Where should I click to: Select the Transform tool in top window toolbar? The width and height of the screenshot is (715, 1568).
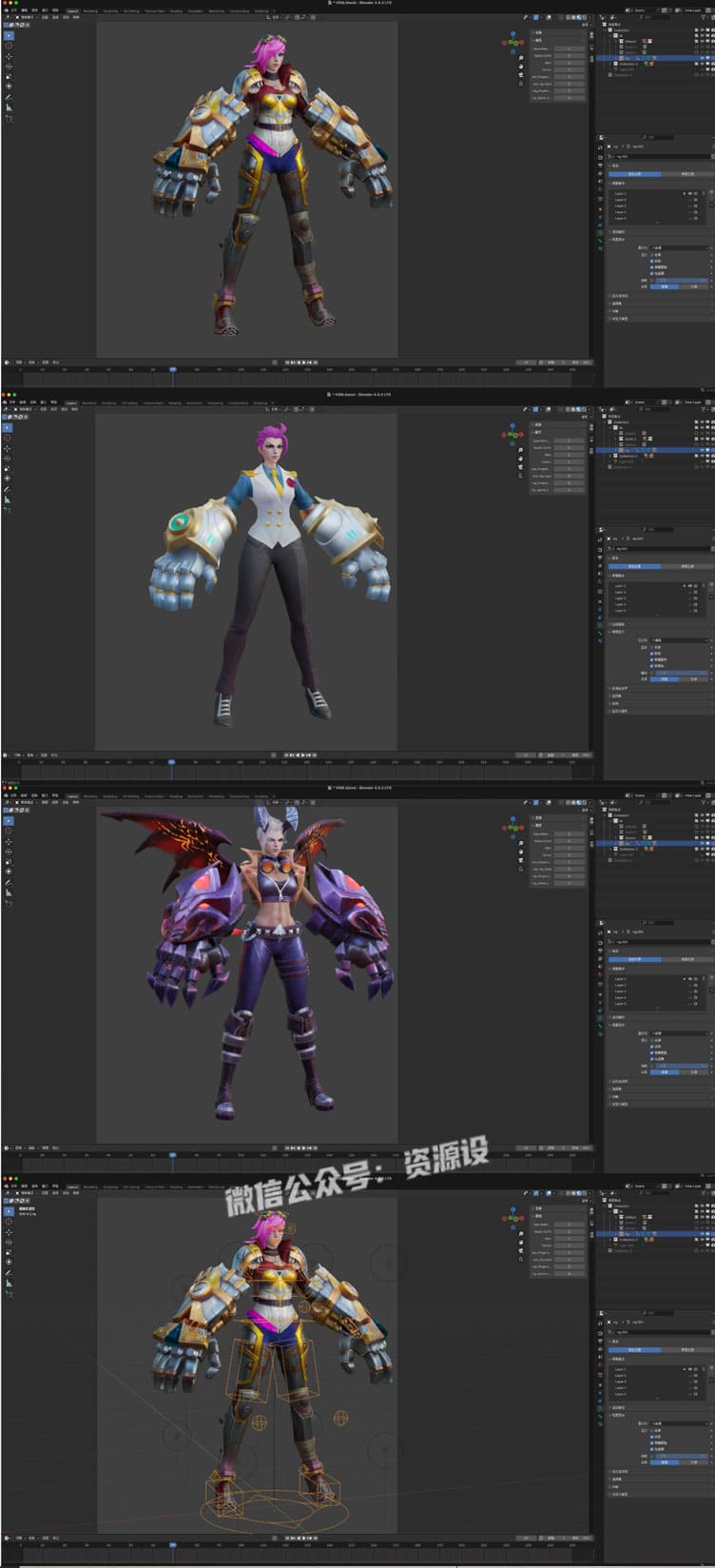(9, 87)
